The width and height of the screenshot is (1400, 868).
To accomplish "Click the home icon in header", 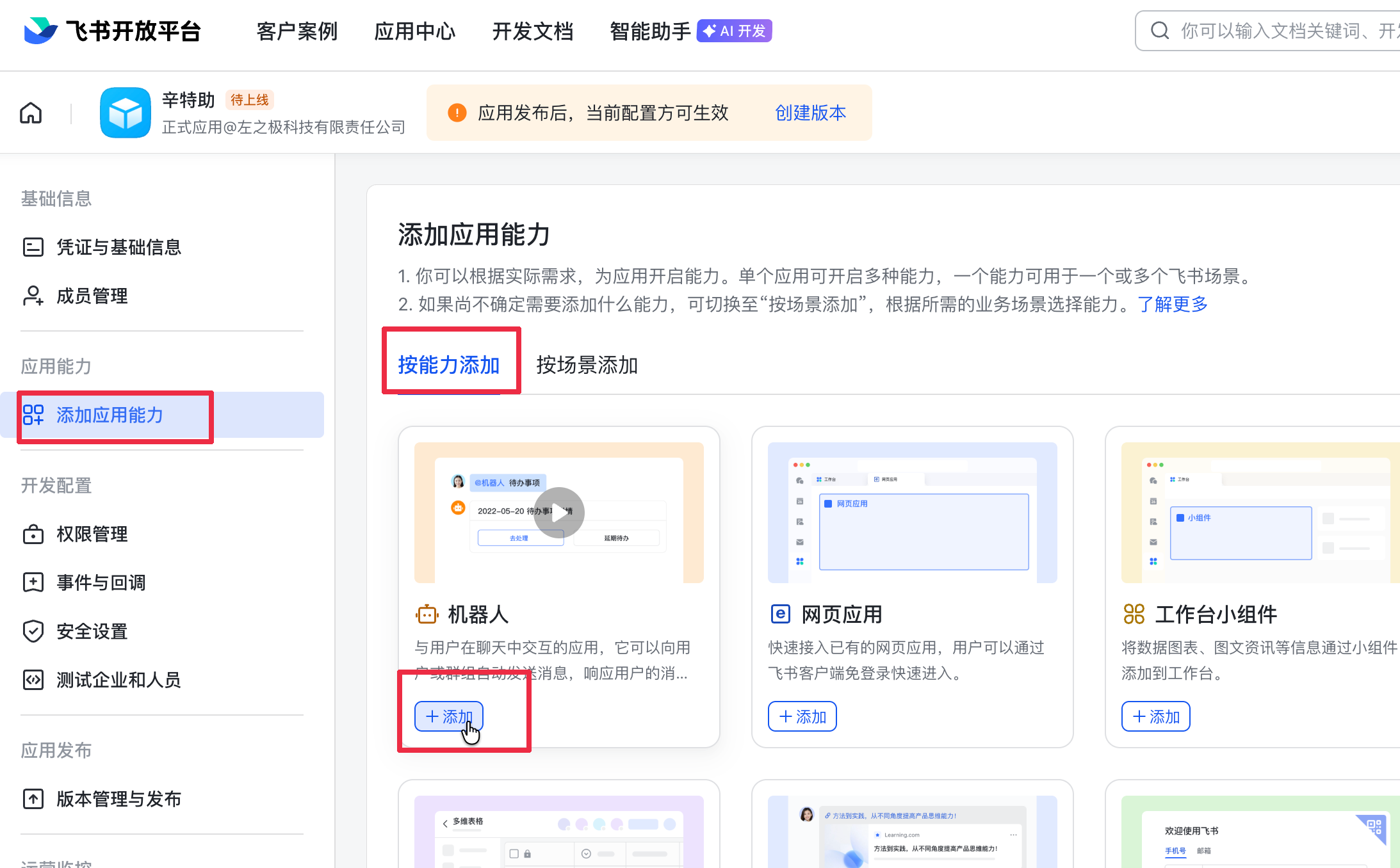I will tap(31, 113).
